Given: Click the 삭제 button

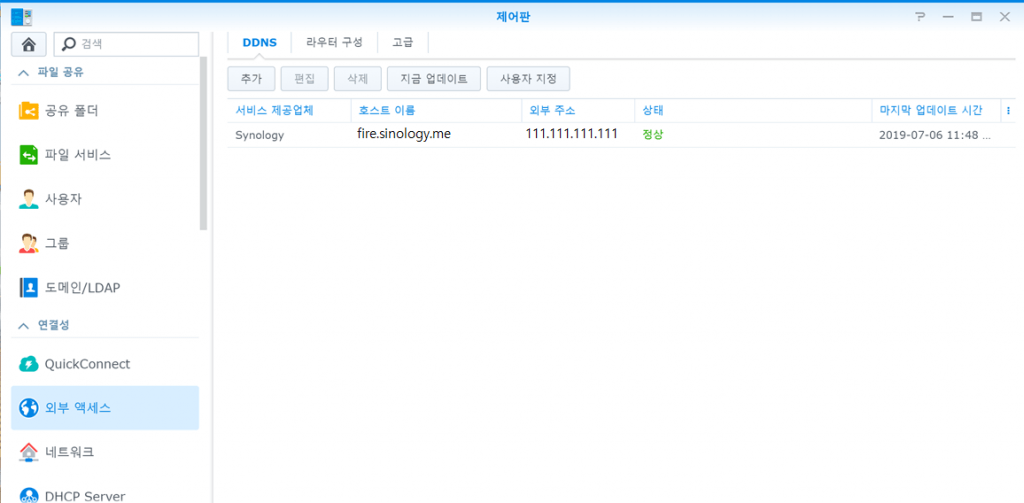Looking at the screenshot, I should (x=358, y=79).
